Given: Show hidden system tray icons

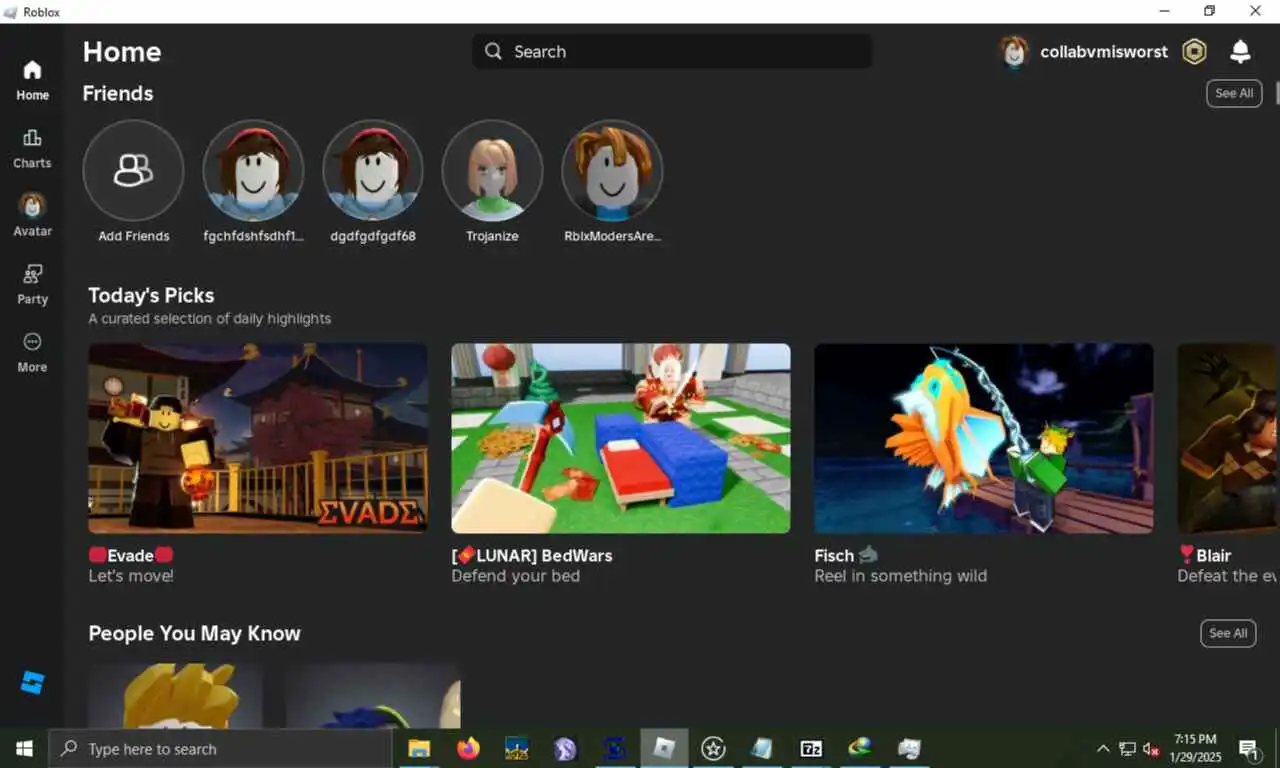Looking at the screenshot, I should pyautogui.click(x=1103, y=748).
